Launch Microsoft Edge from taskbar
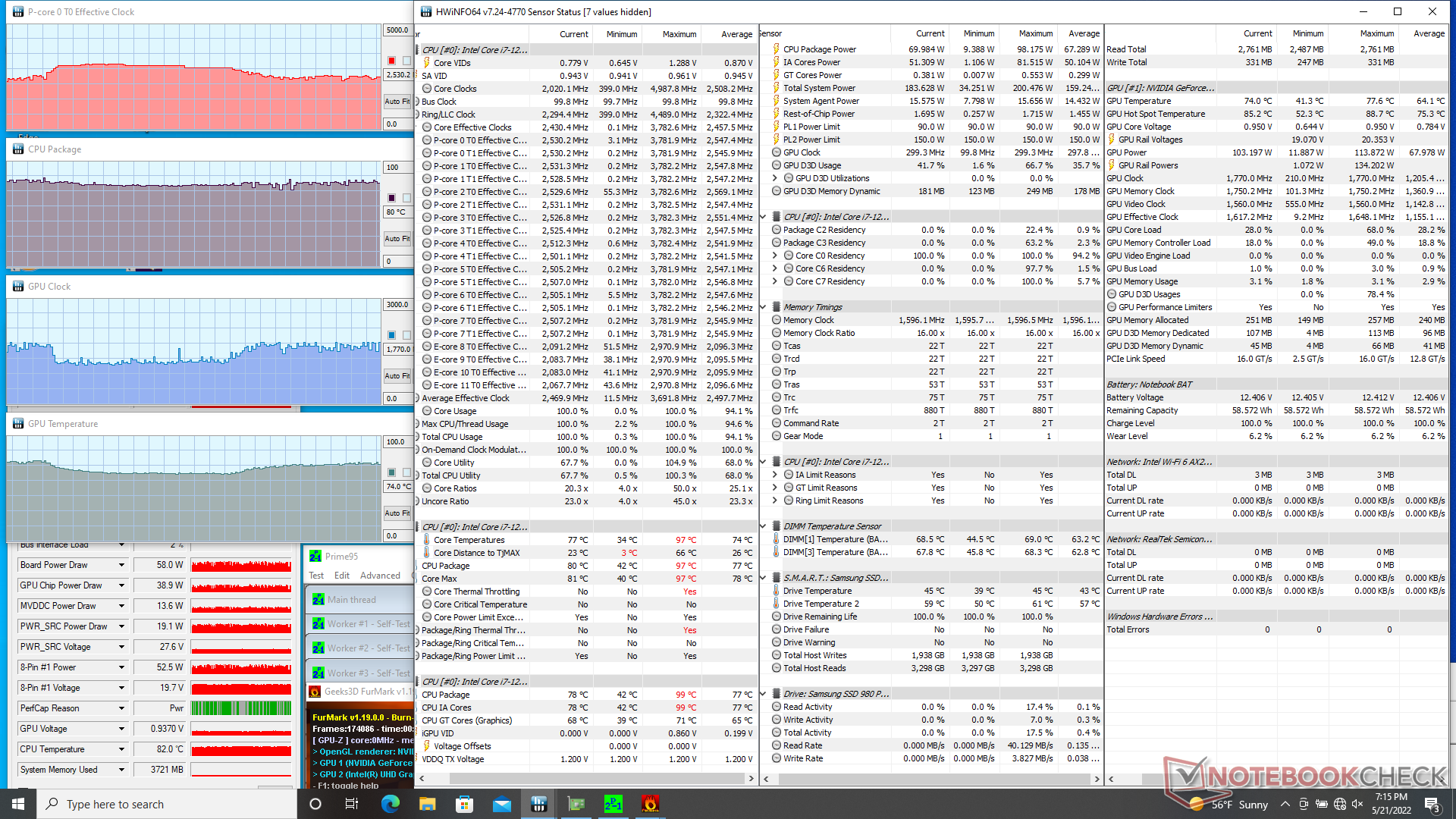 tap(390, 804)
